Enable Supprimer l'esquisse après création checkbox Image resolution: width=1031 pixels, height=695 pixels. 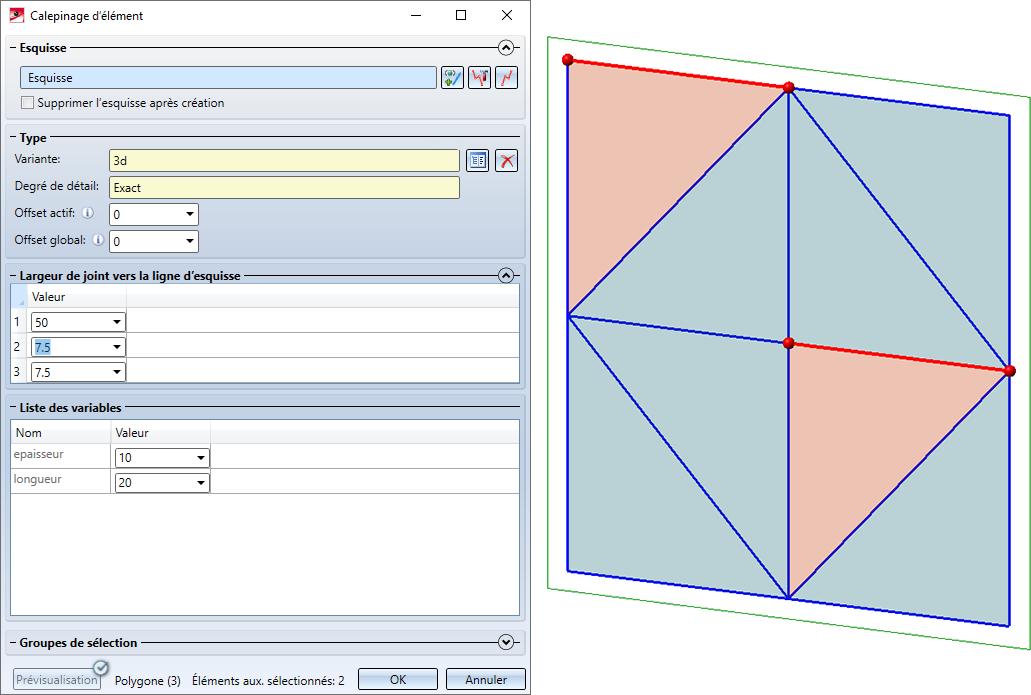click(28, 103)
